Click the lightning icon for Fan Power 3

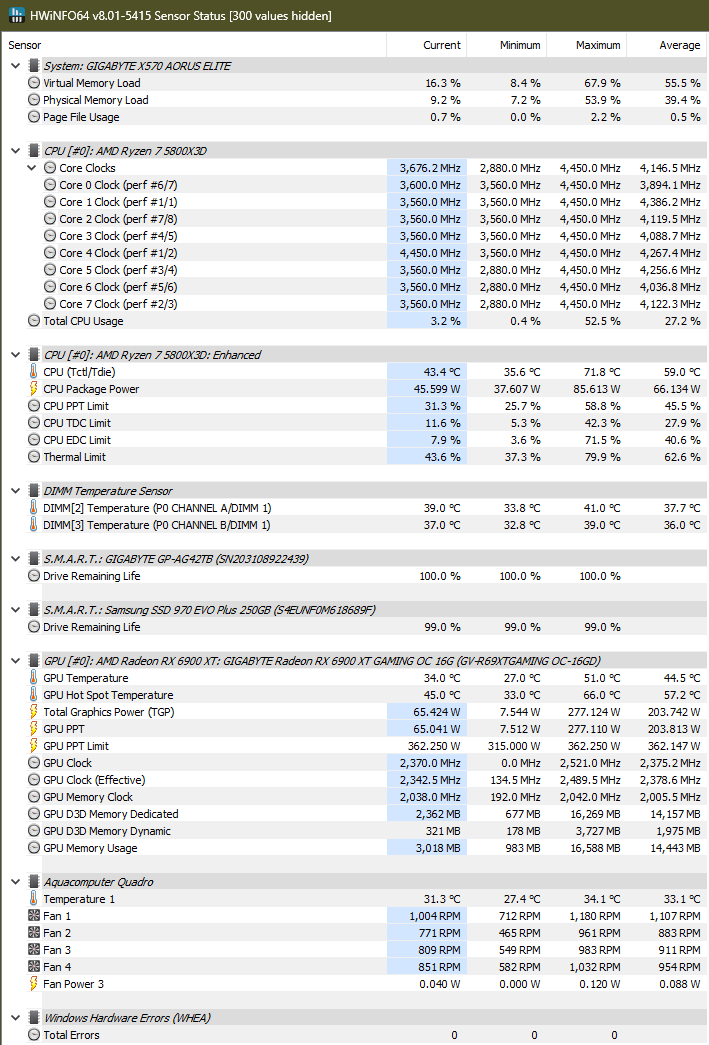click(34, 984)
